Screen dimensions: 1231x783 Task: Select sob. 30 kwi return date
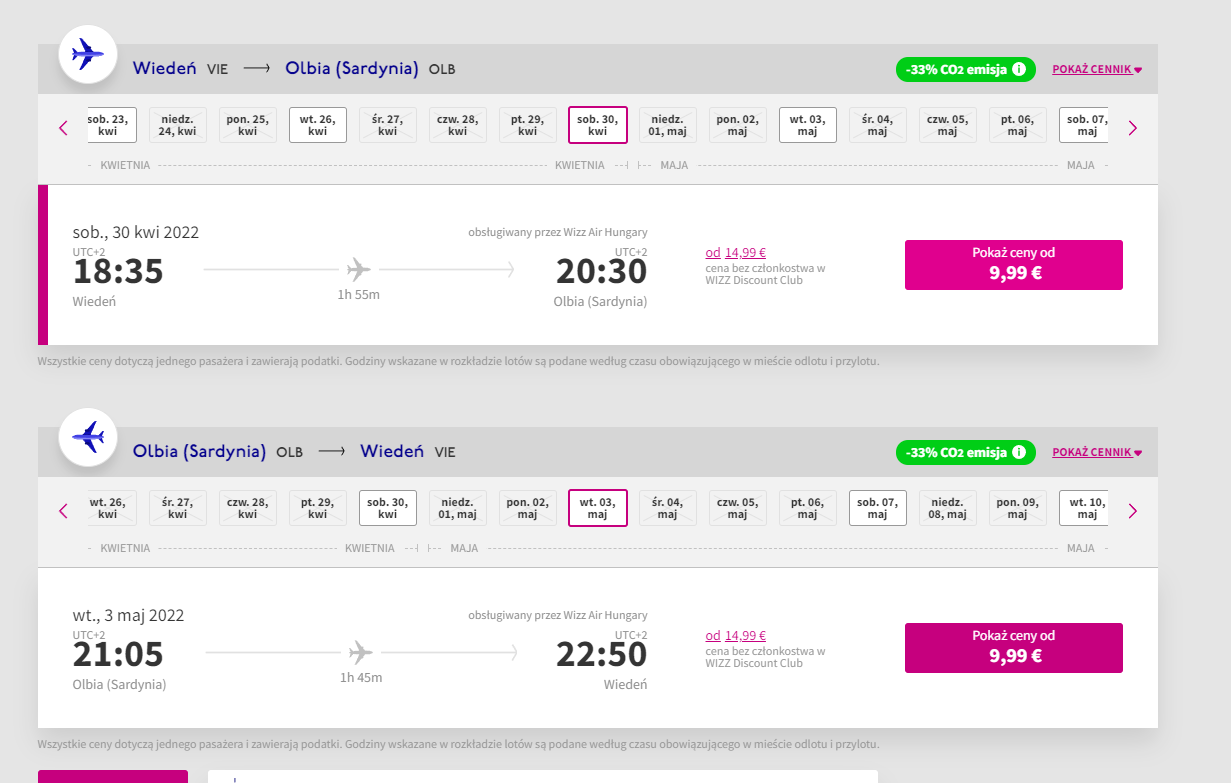(388, 508)
